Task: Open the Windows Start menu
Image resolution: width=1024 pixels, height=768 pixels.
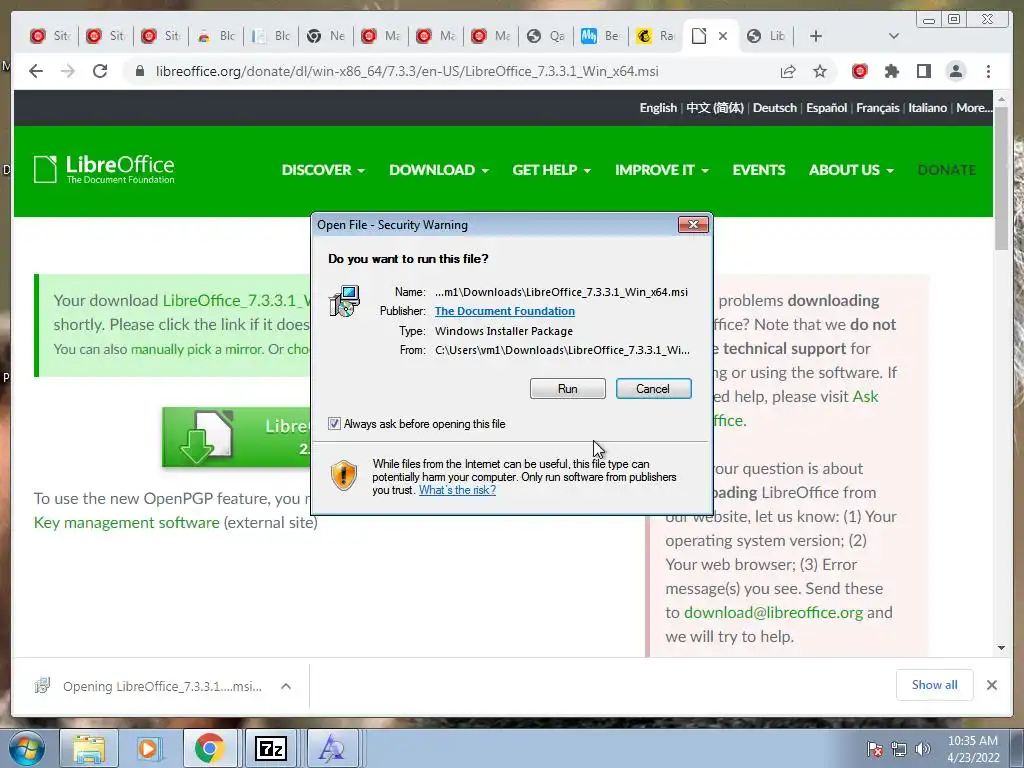Action: click(27, 749)
